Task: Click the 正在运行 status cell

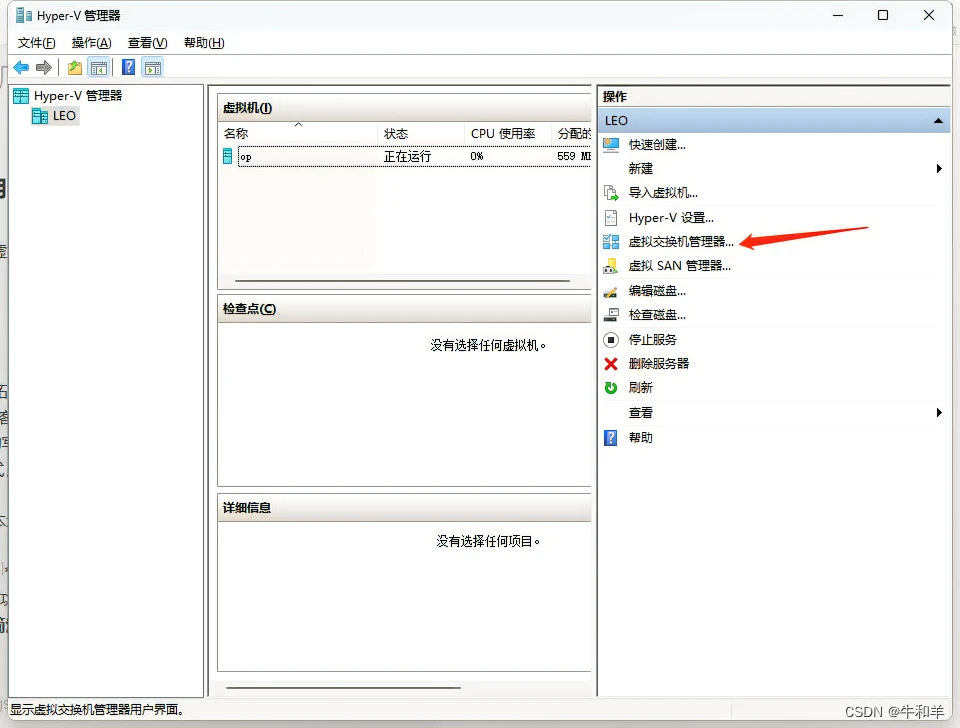Action: point(407,157)
